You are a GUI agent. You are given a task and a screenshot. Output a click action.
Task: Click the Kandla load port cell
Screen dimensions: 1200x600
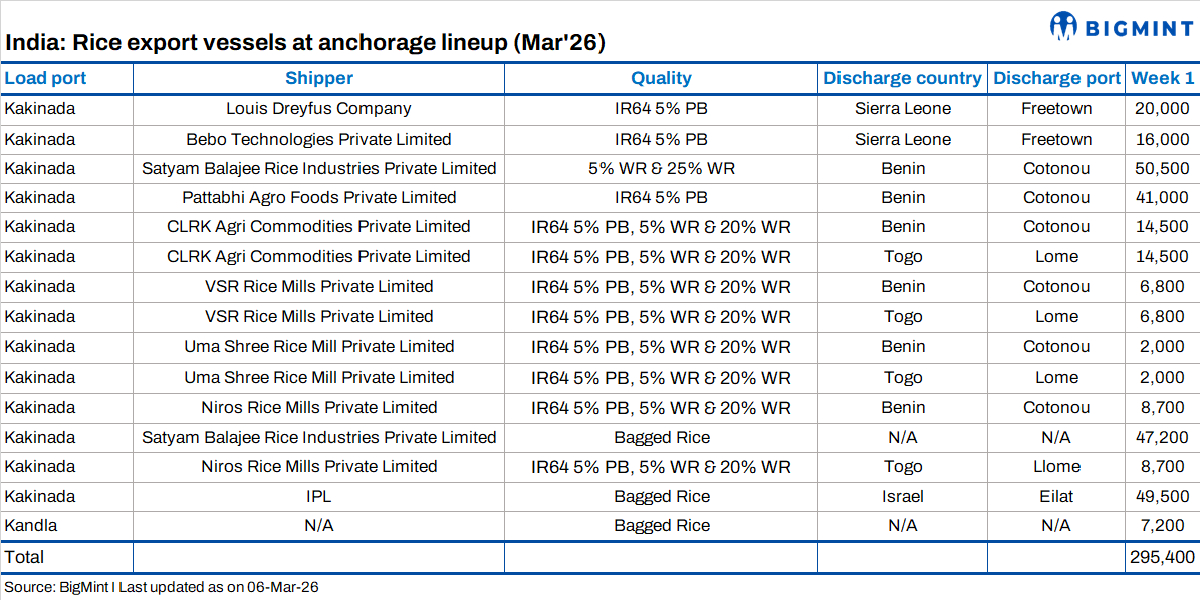[x=31, y=525]
